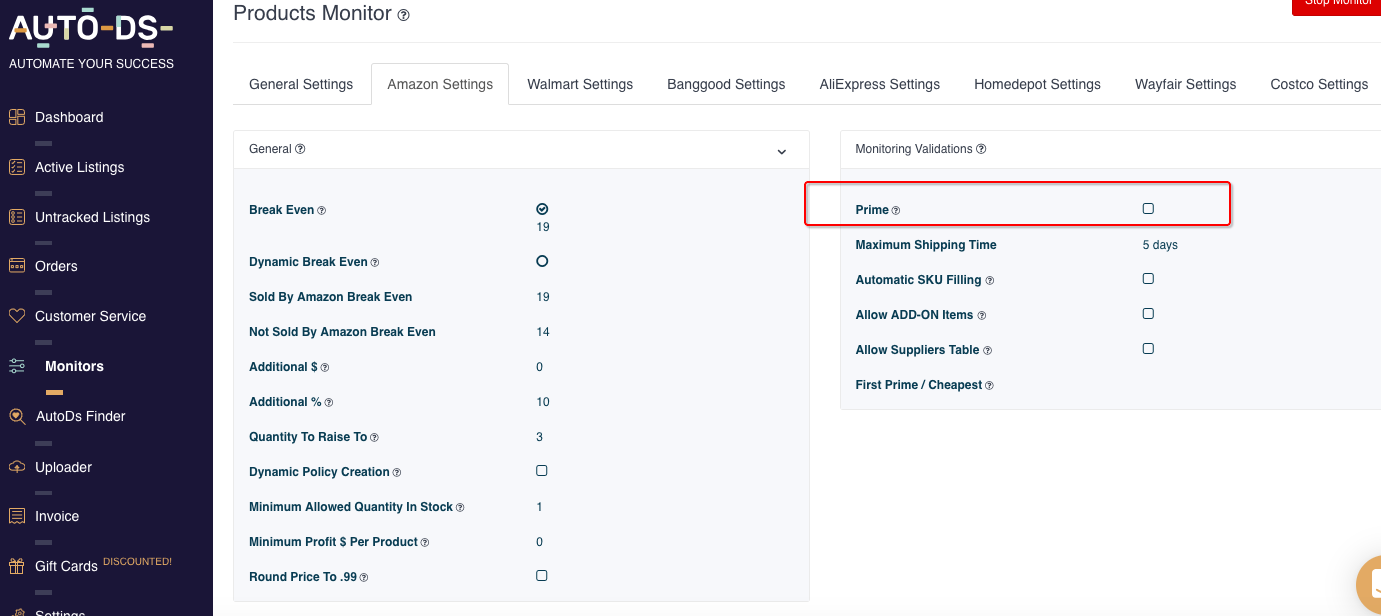Open the Costco Settings tab
Image resolution: width=1381 pixels, height=616 pixels.
(x=1319, y=84)
